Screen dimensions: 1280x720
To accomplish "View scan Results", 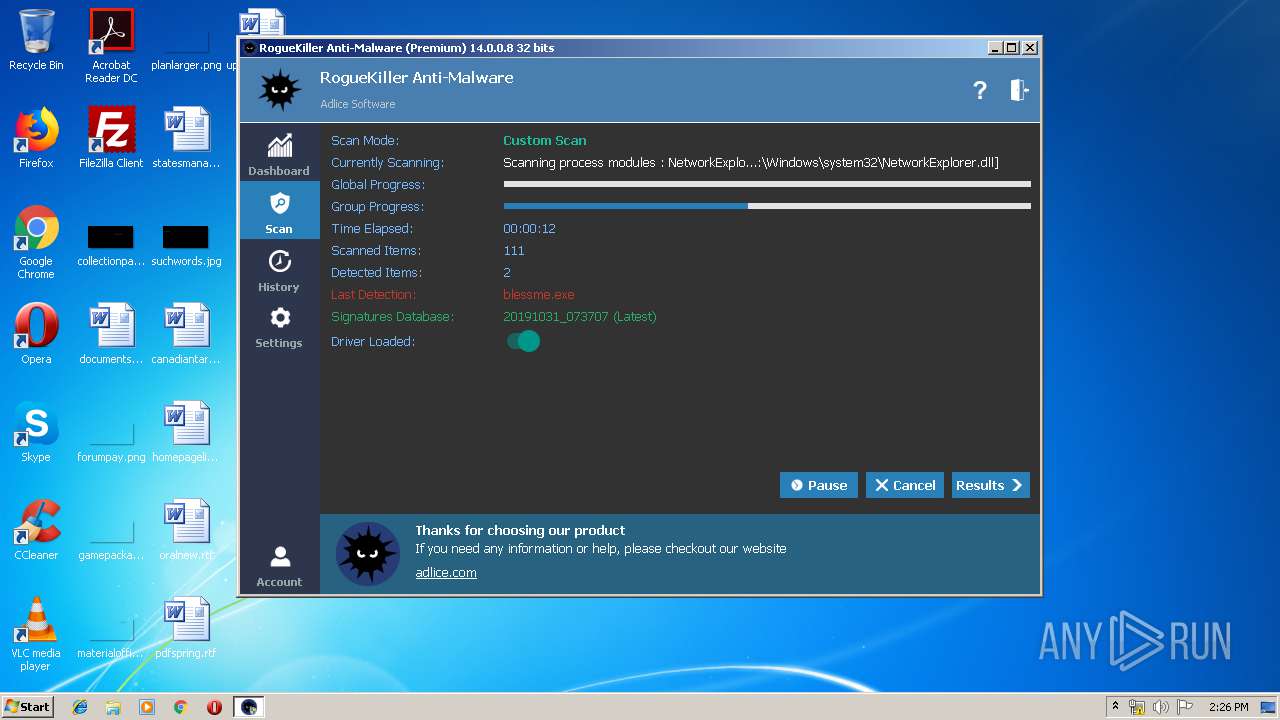I will [990, 485].
